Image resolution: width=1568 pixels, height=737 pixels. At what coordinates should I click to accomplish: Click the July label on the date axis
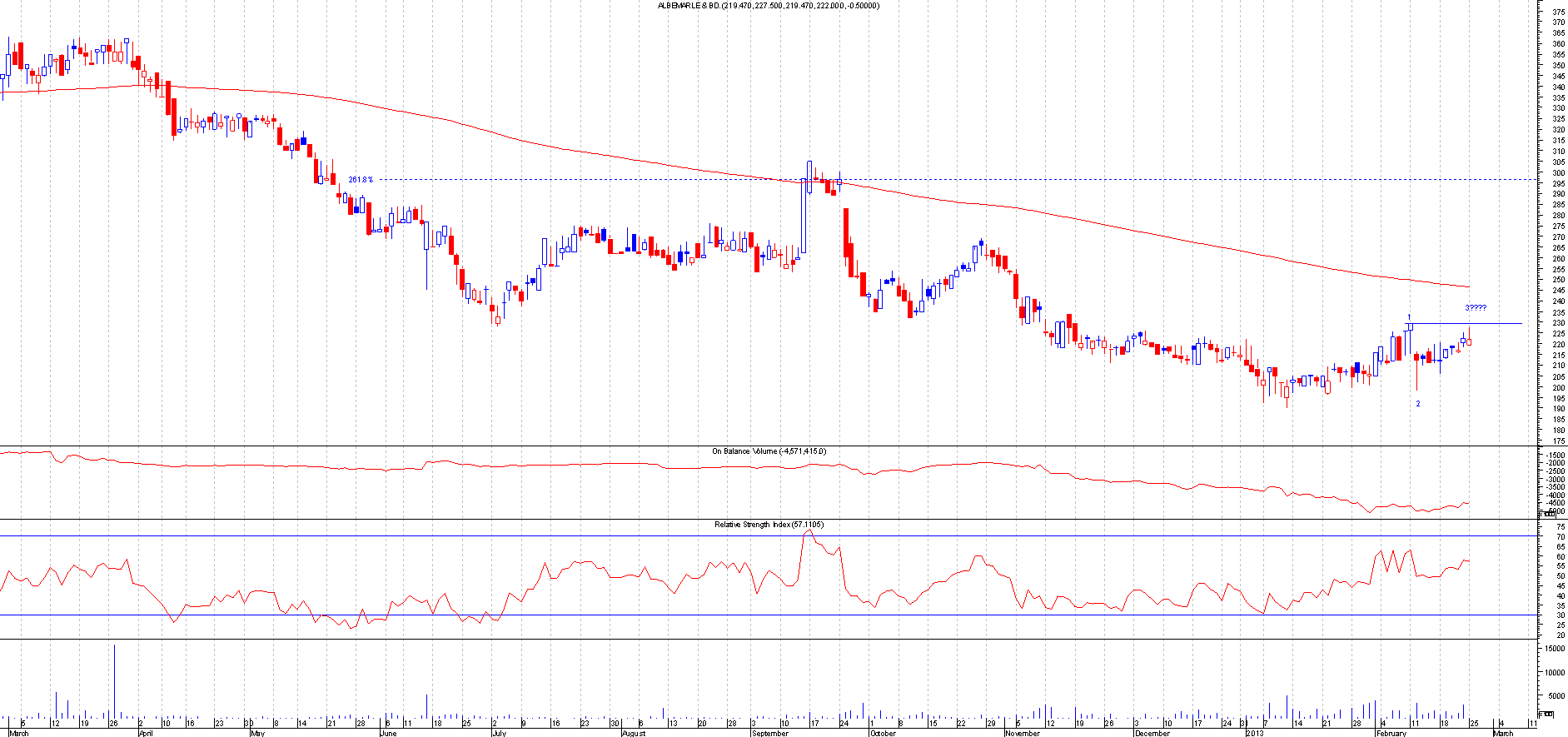coord(499,734)
